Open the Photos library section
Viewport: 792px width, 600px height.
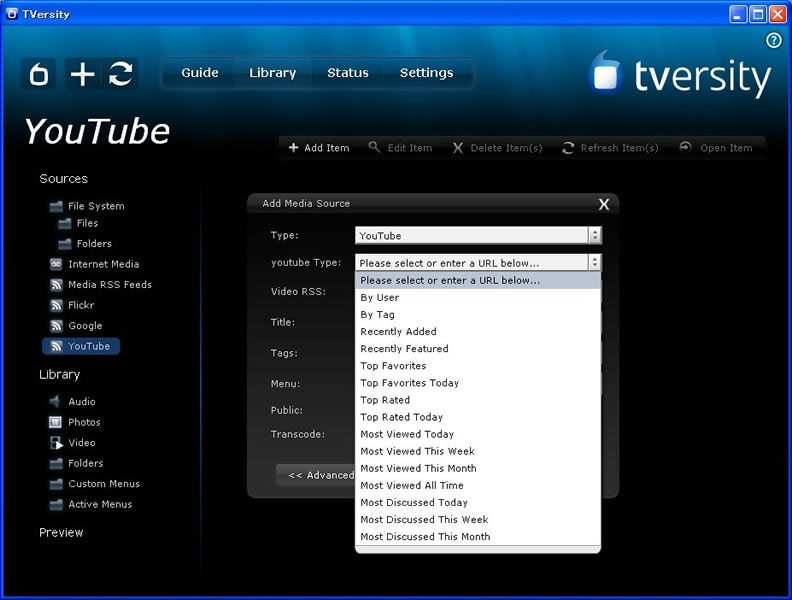click(84, 422)
